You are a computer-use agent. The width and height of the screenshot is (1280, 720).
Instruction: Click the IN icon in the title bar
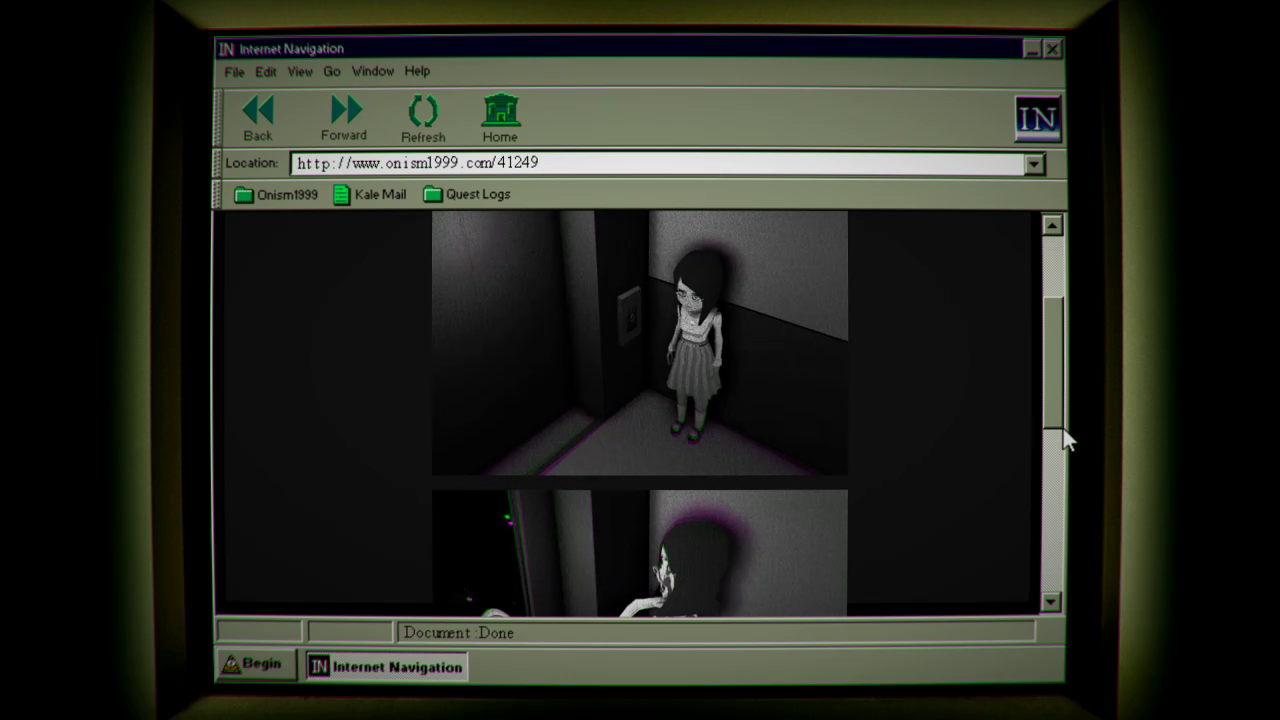227,49
